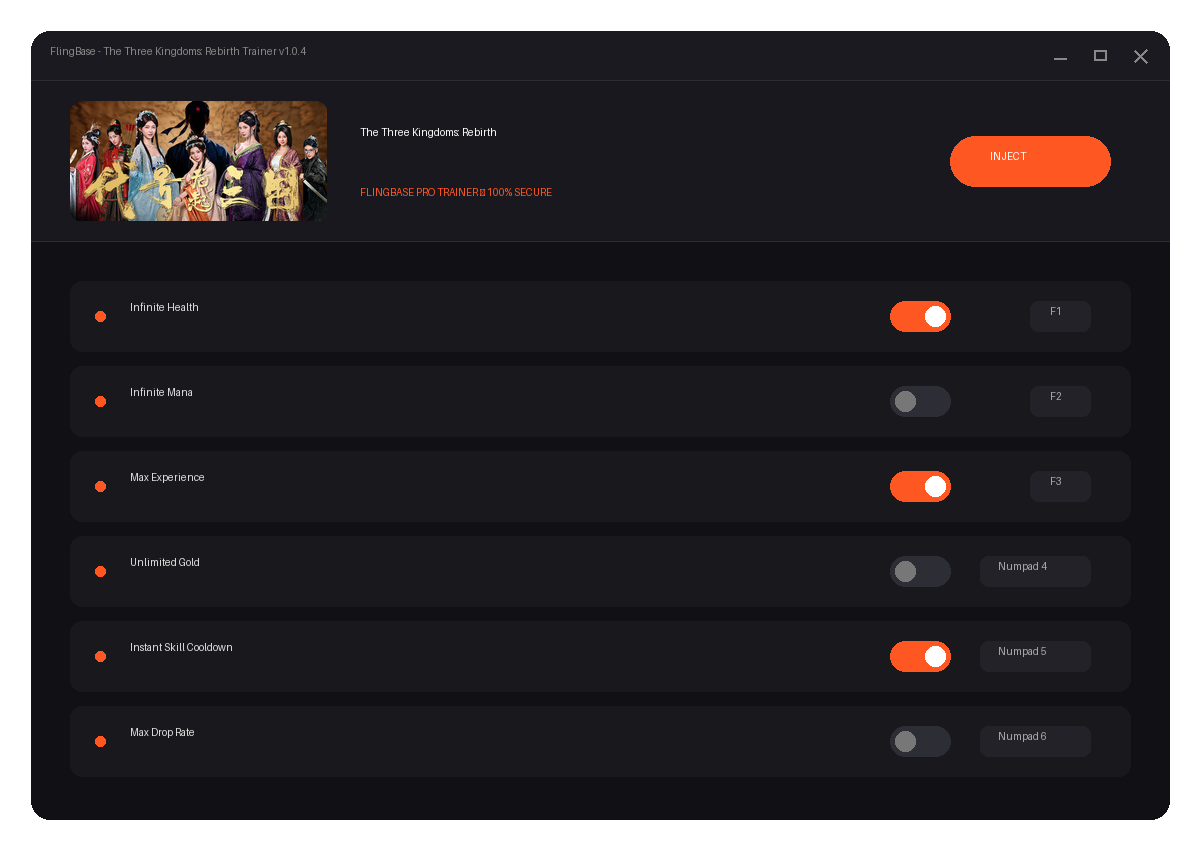The image size is (1200, 850).
Task: Disable the Infinite Health toggle
Action: click(920, 316)
